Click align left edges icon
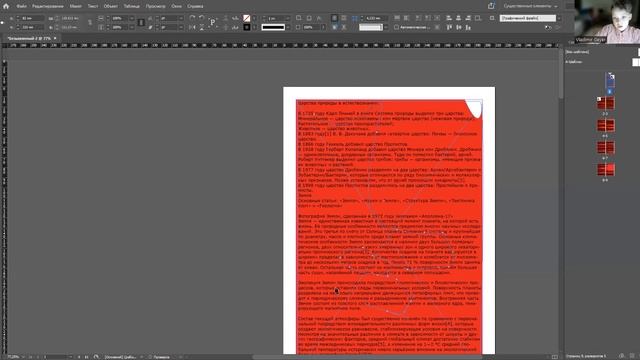 pyautogui.click(x=449, y=18)
